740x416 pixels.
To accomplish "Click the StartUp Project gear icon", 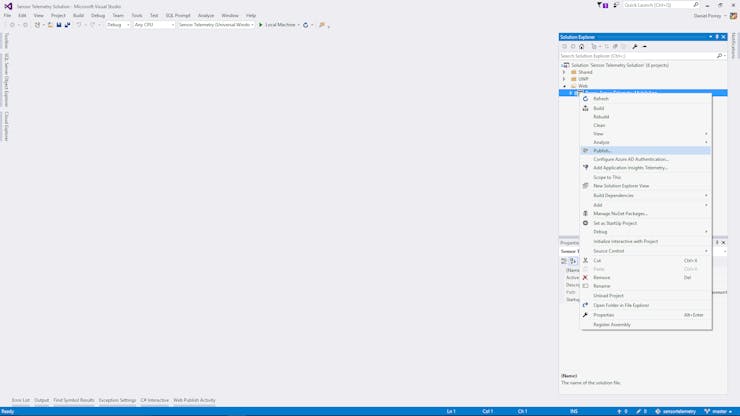I will tap(585, 223).
